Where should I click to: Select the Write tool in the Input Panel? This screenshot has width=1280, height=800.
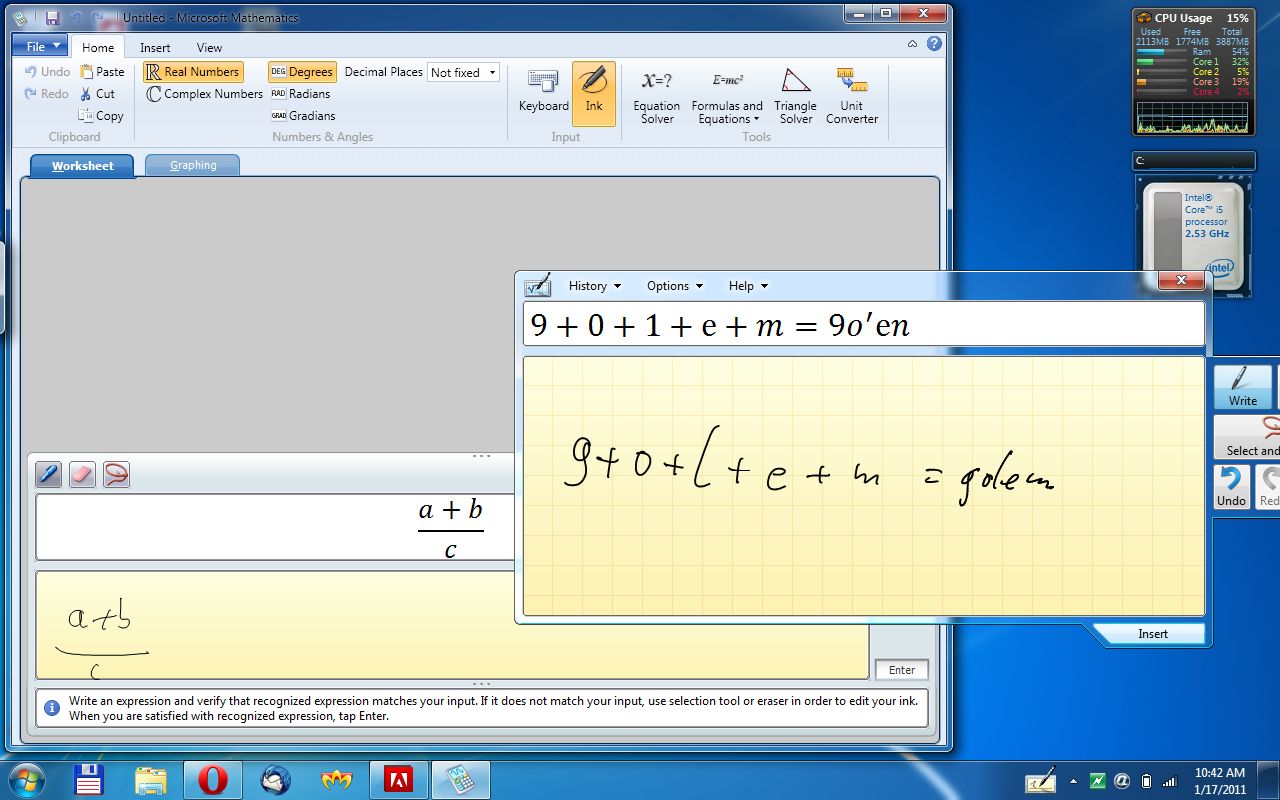pos(1243,387)
